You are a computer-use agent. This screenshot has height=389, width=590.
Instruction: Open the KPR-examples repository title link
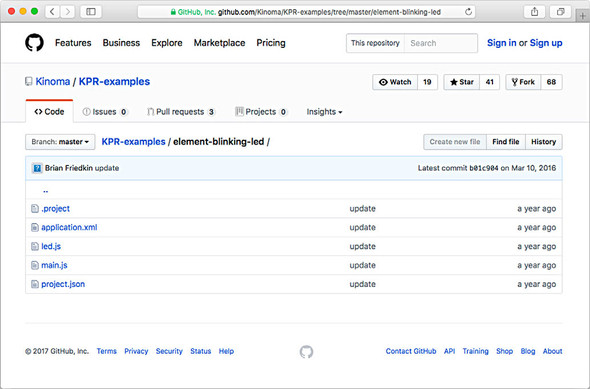[x=114, y=82]
